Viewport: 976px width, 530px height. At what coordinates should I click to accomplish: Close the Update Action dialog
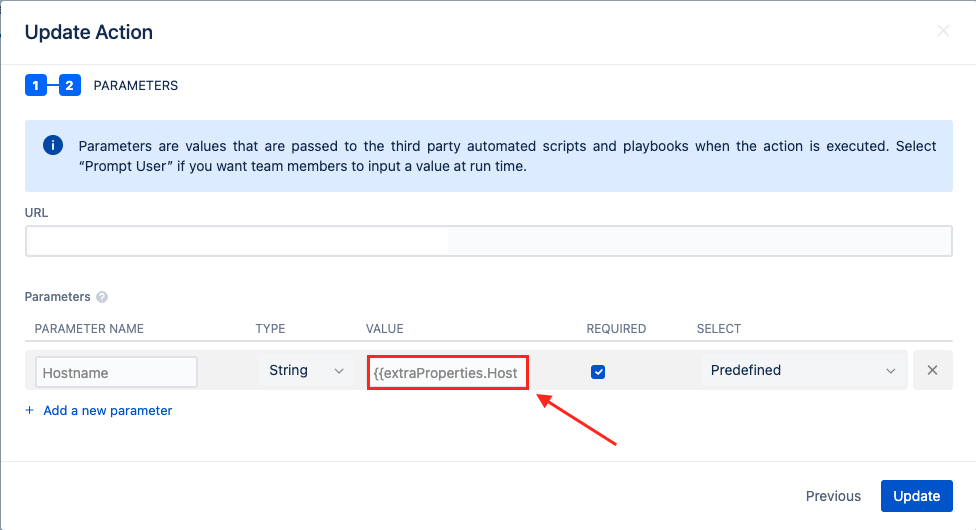pyautogui.click(x=943, y=31)
